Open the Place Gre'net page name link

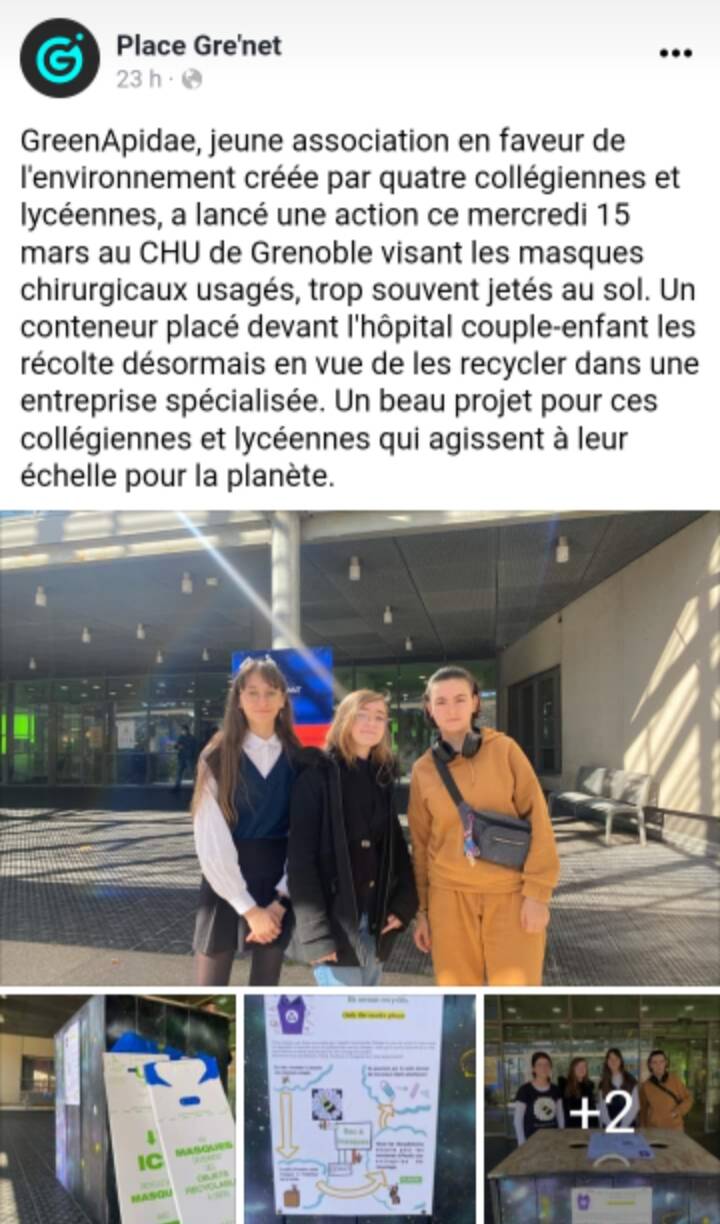tap(199, 45)
